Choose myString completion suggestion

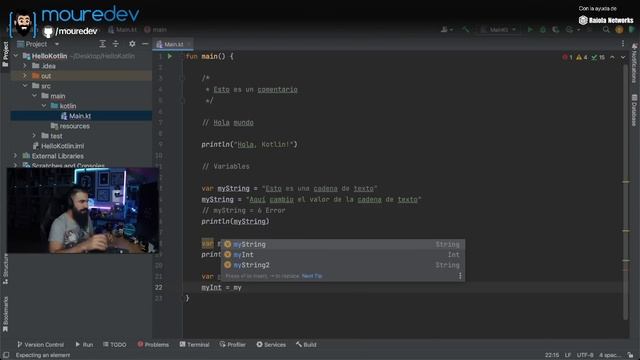pyautogui.click(x=342, y=244)
